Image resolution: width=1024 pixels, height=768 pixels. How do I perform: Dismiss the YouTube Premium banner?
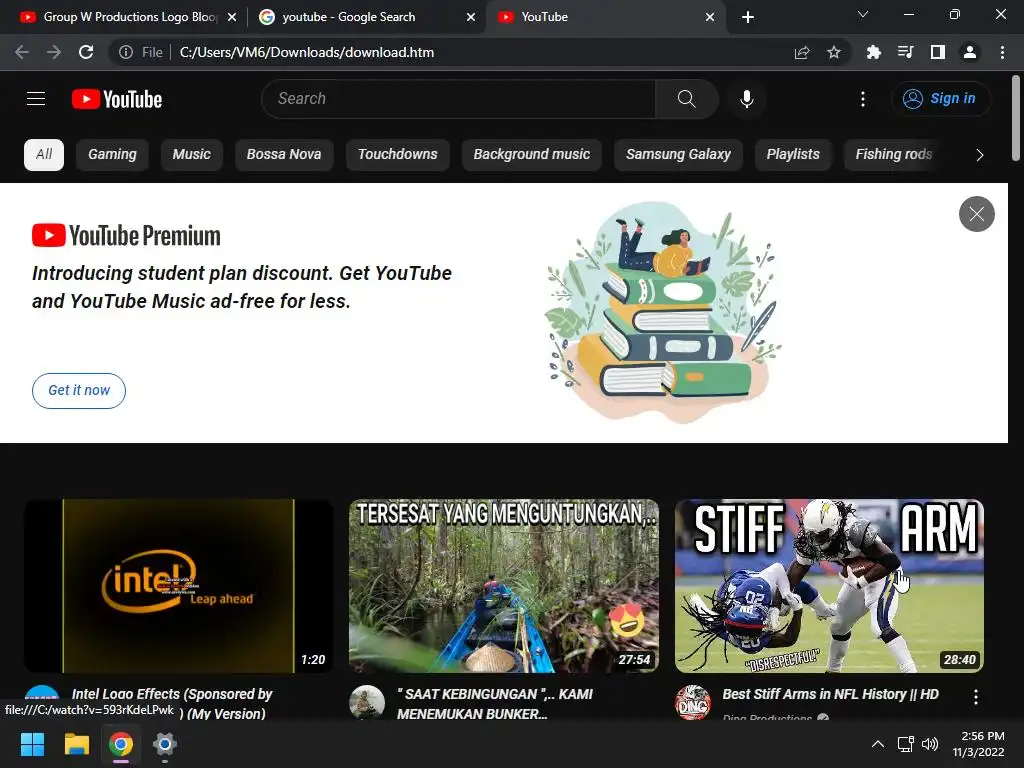click(x=976, y=214)
